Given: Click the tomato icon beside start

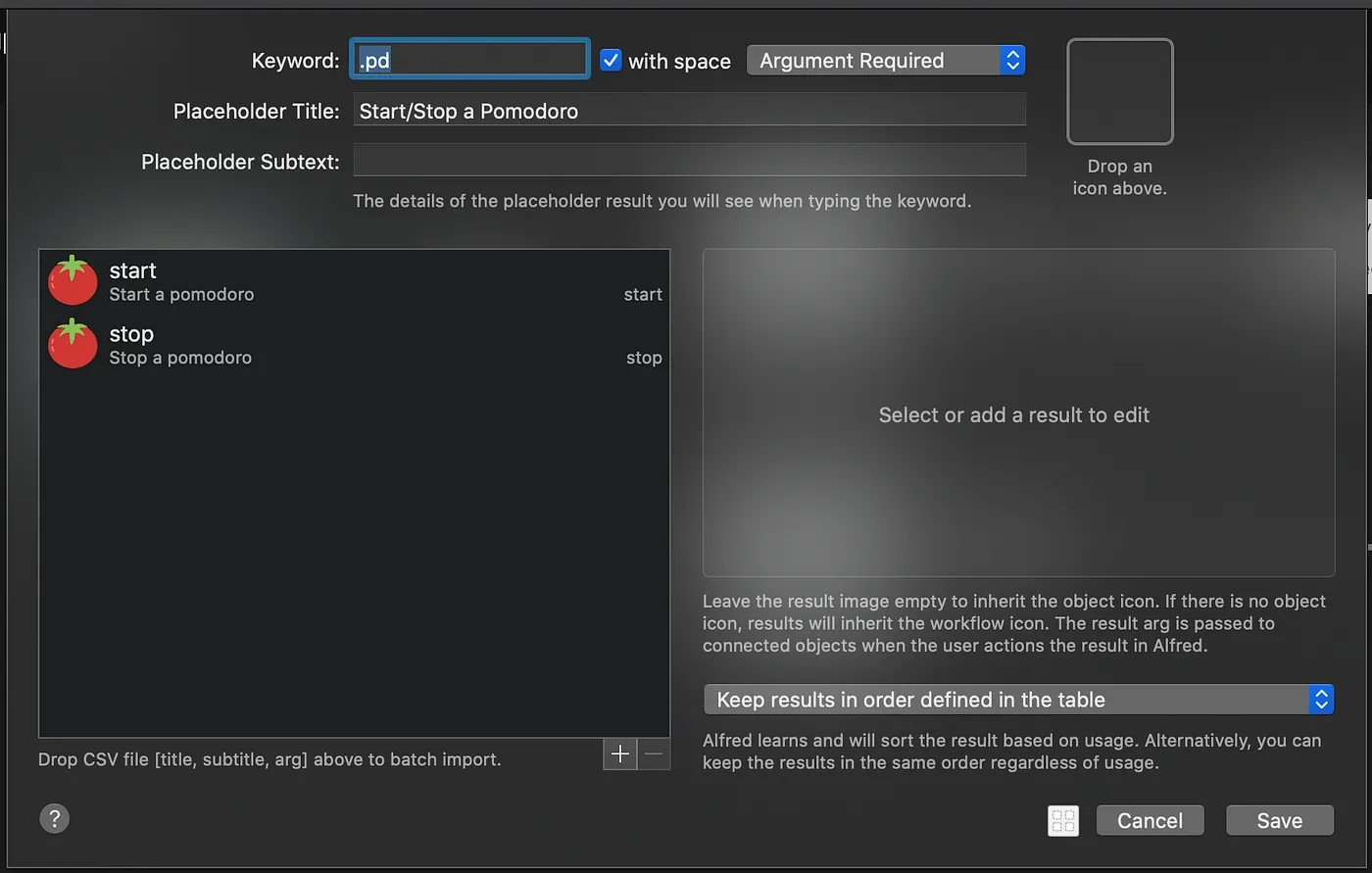Looking at the screenshot, I should [x=73, y=281].
